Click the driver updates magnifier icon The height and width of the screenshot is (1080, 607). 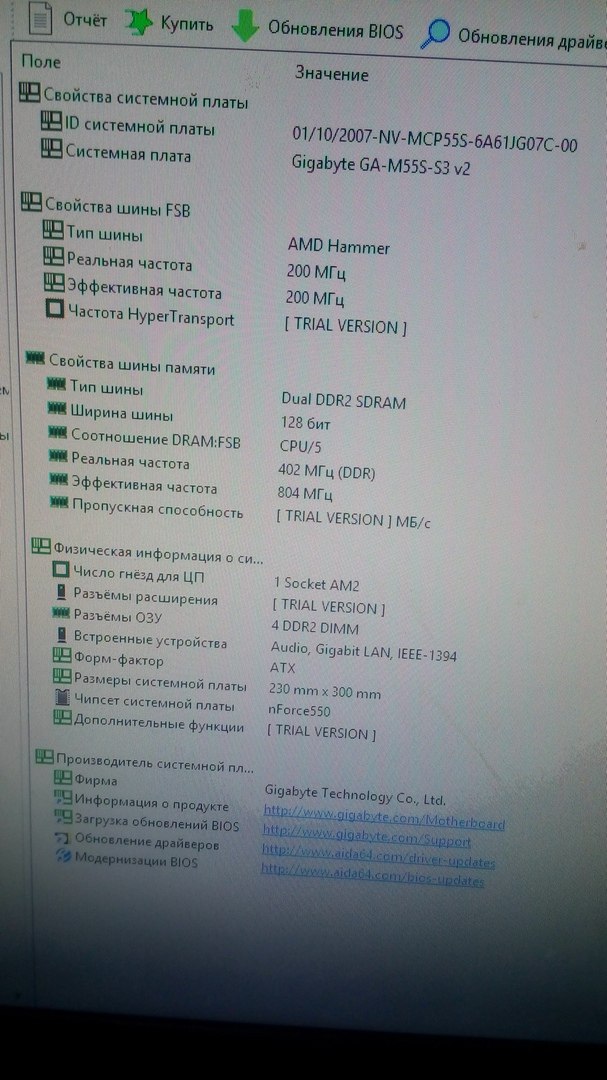pos(436,34)
